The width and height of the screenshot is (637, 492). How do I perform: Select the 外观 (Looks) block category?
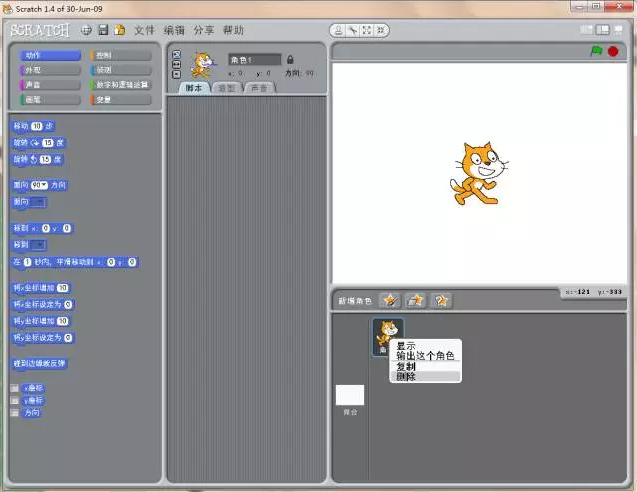[50, 70]
